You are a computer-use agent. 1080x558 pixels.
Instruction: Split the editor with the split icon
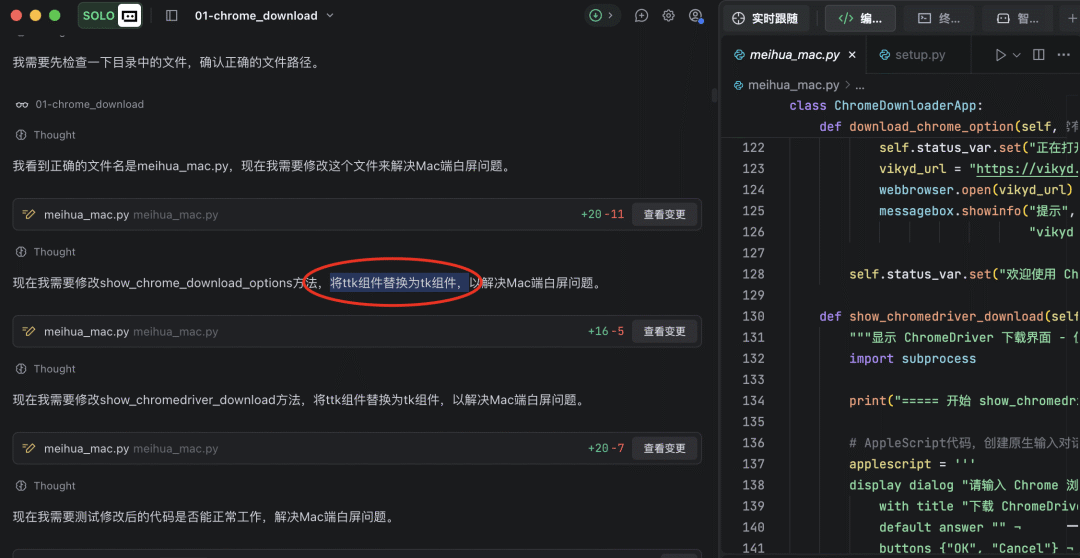(x=1039, y=55)
